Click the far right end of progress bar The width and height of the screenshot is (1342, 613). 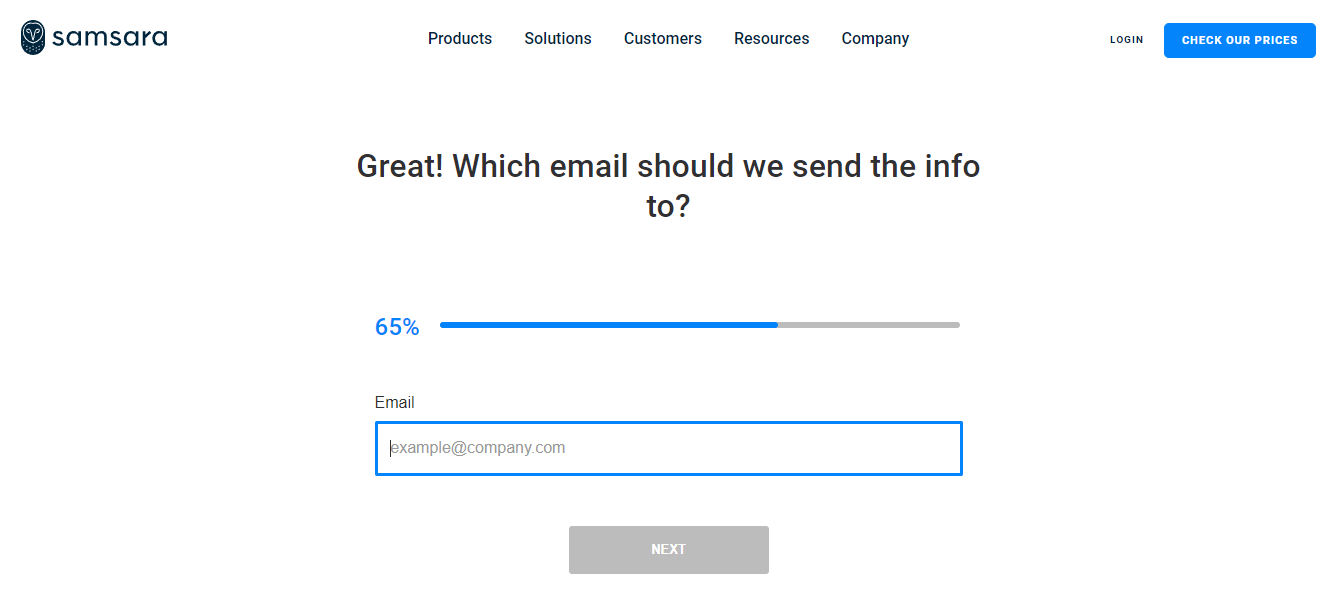956,325
